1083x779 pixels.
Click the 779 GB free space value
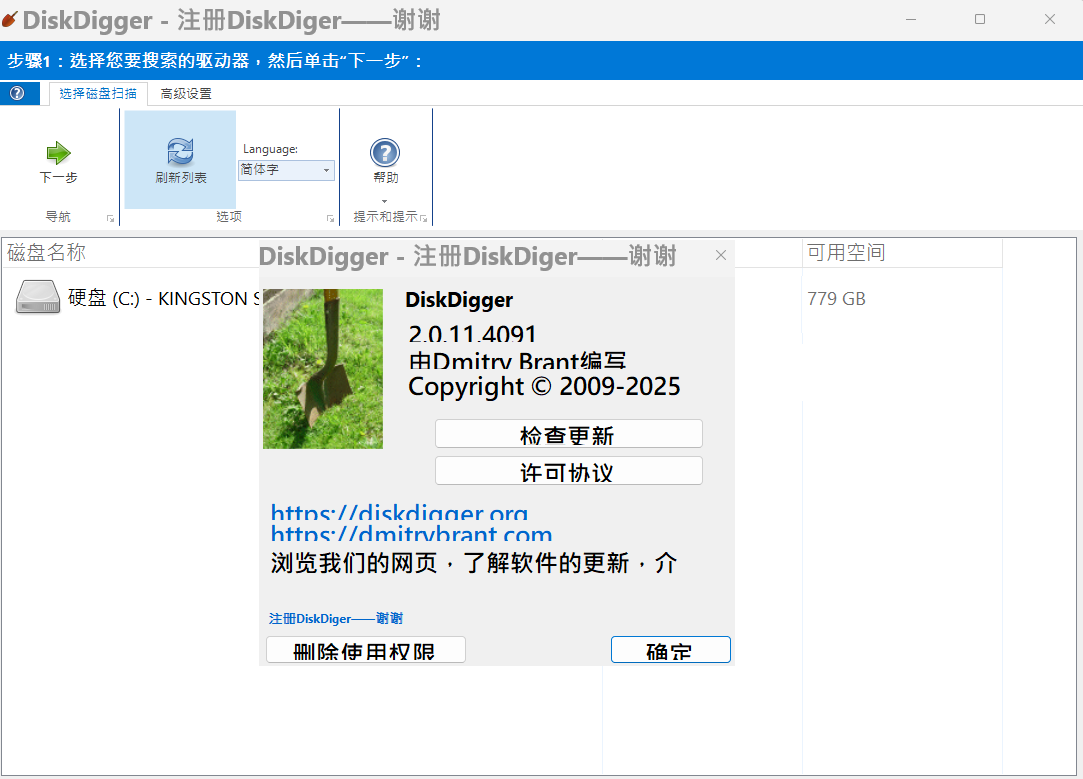point(836,298)
